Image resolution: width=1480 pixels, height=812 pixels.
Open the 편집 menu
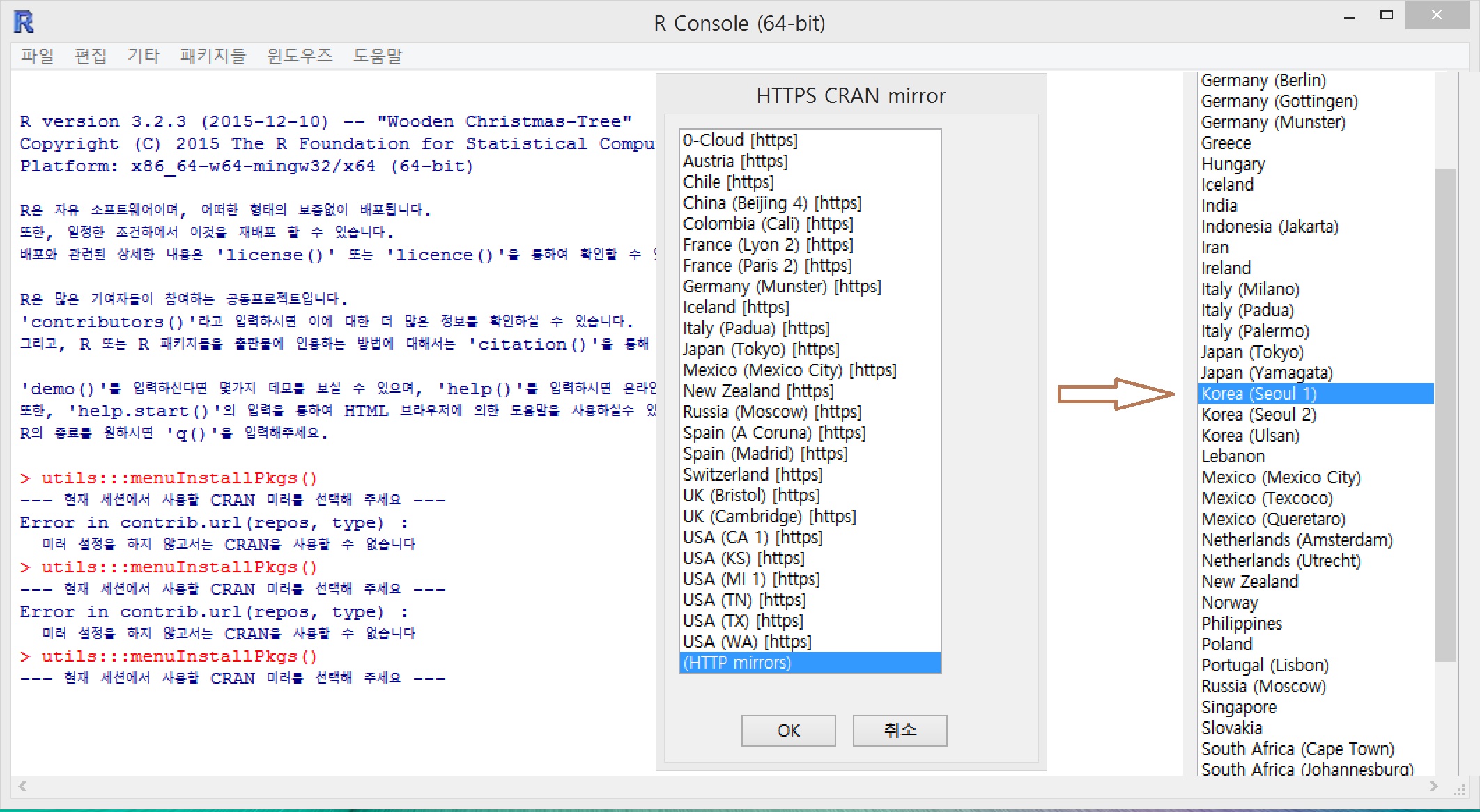click(91, 56)
